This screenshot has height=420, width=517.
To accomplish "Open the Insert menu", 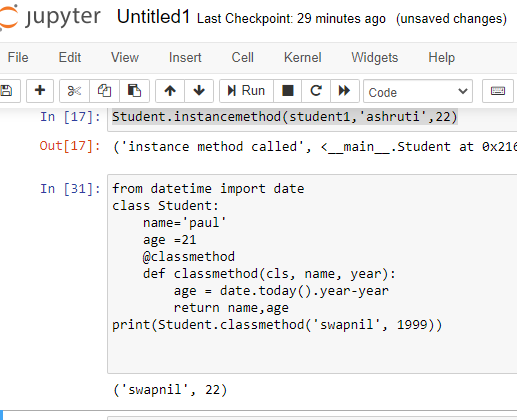I will coord(185,58).
